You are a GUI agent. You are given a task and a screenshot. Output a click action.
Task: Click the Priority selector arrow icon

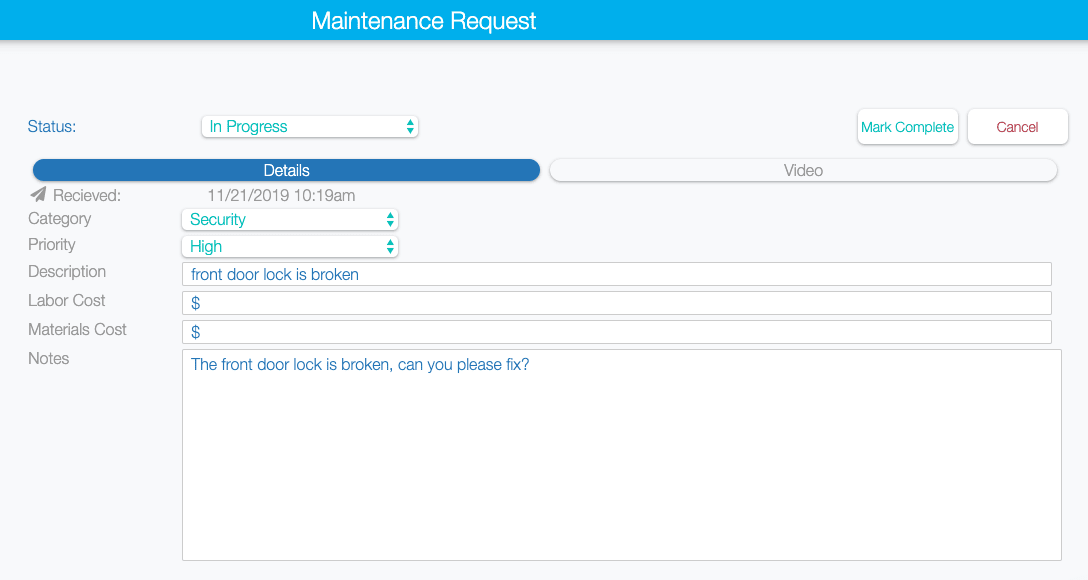pyautogui.click(x=389, y=246)
